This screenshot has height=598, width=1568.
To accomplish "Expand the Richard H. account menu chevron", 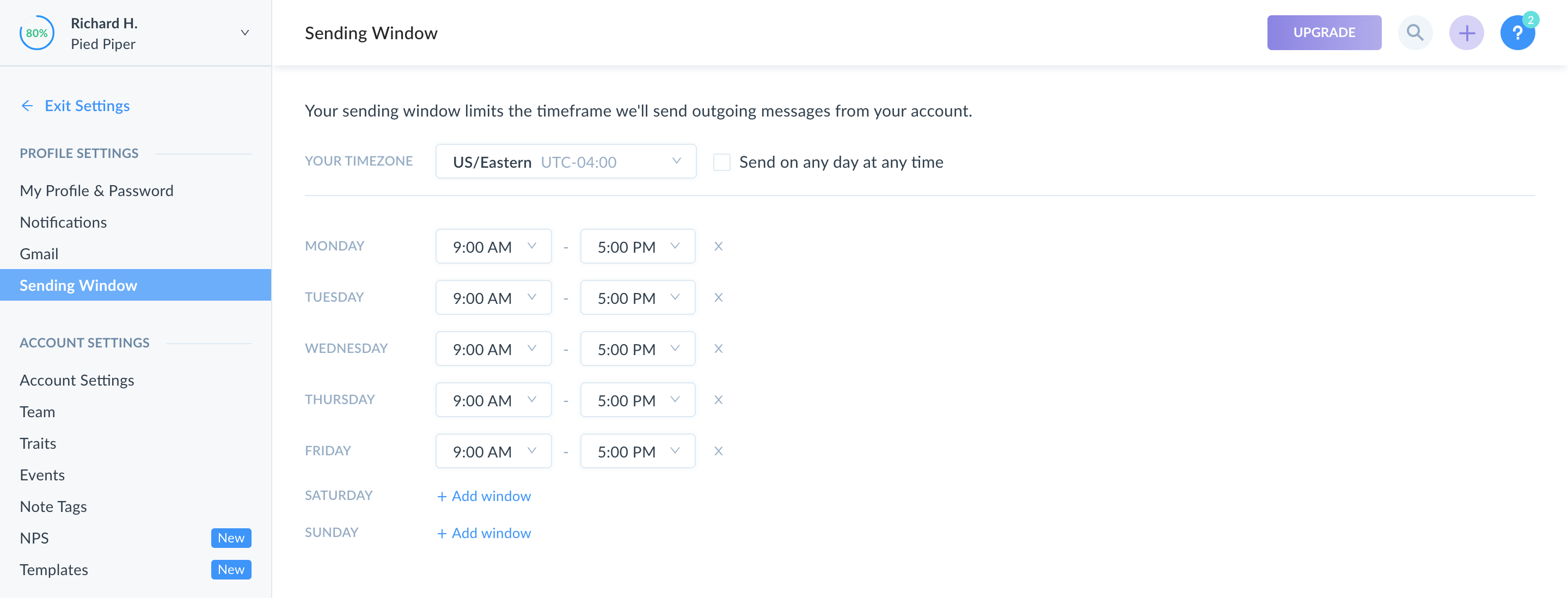I will (x=244, y=33).
